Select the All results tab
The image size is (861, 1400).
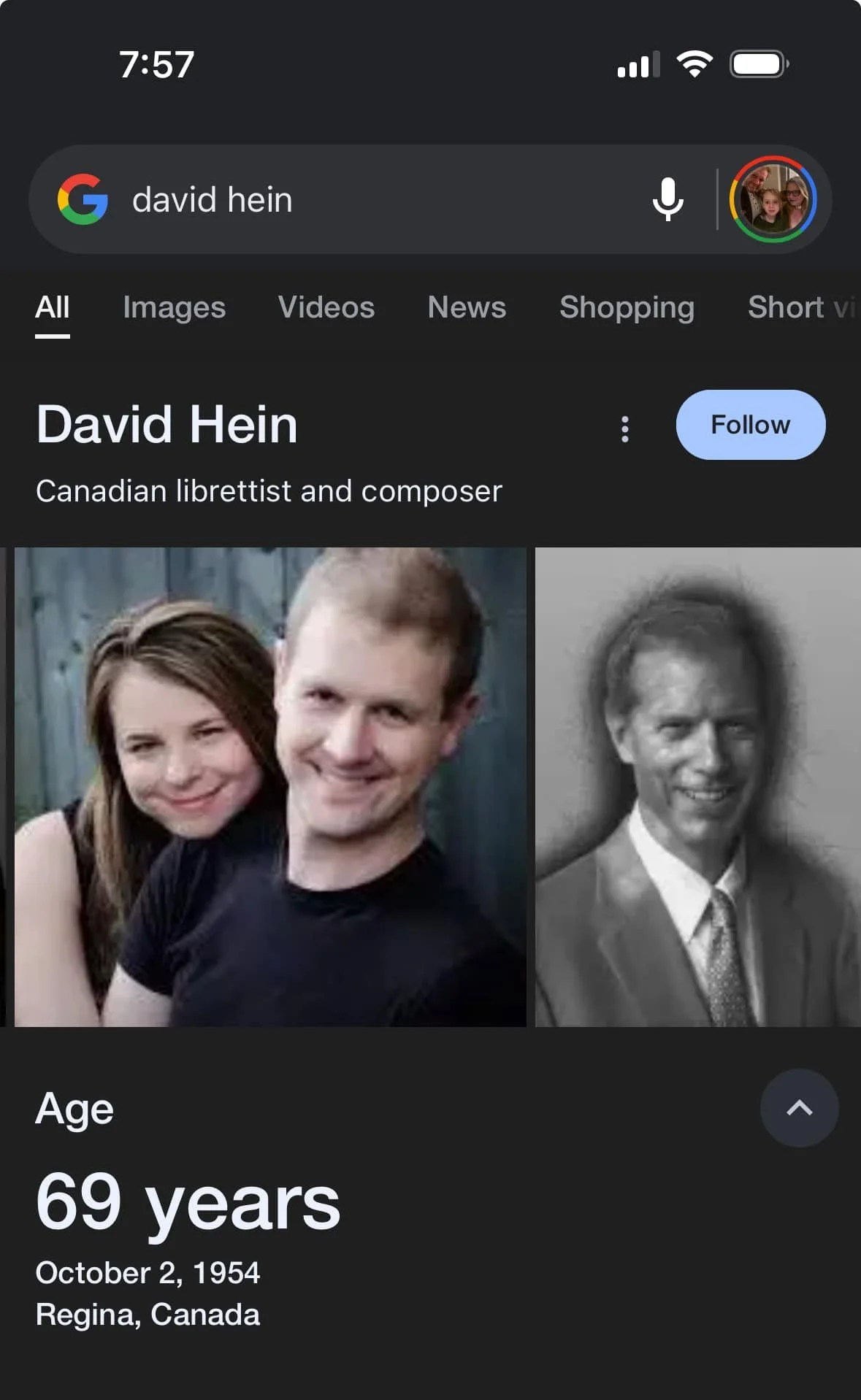(53, 307)
